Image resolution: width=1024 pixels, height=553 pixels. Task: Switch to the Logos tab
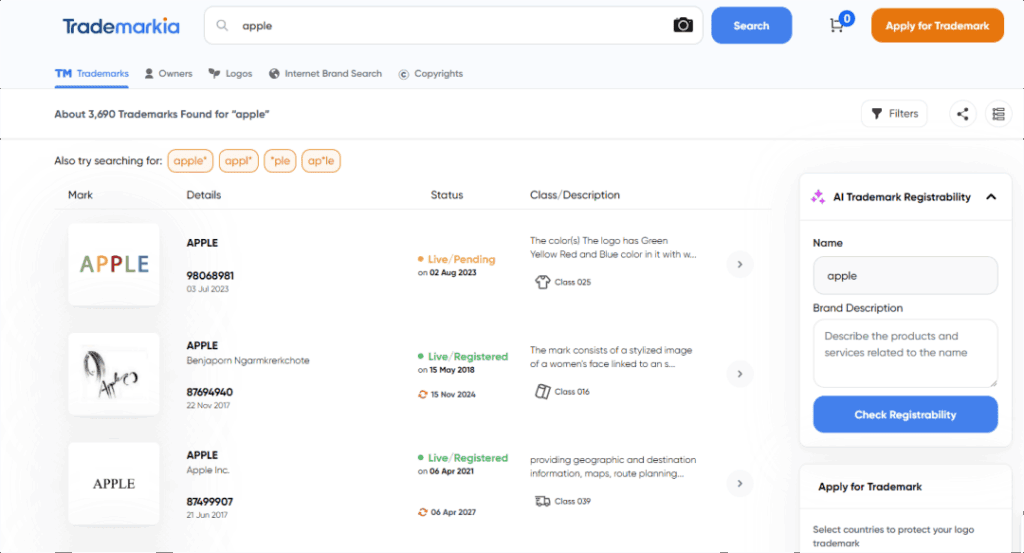coord(230,74)
